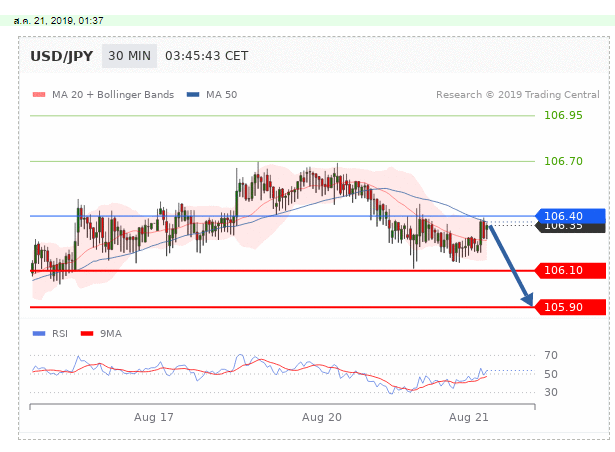Image resolution: width=615 pixels, height=452 pixels.
Task: Click the black current price tag 106.35
Action: point(571,228)
